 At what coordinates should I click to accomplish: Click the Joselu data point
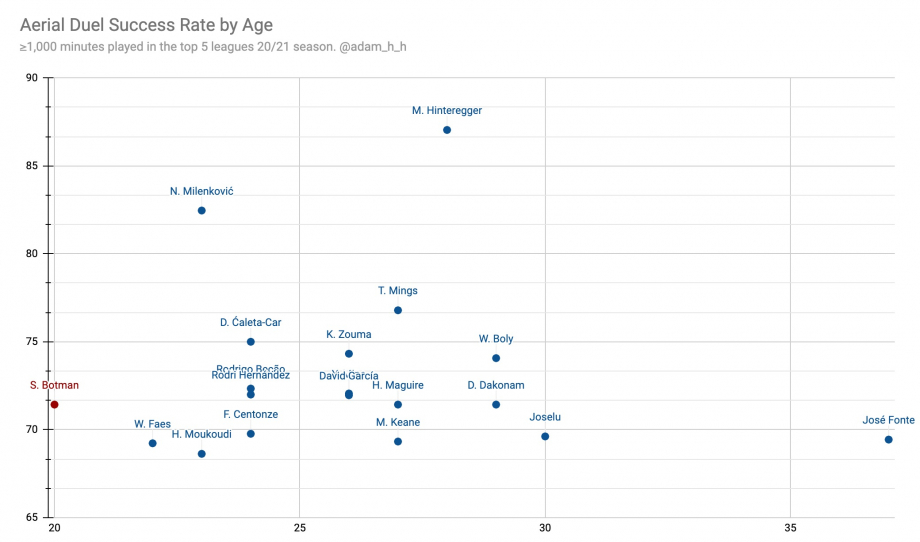pyautogui.click(x=545, y=436)
